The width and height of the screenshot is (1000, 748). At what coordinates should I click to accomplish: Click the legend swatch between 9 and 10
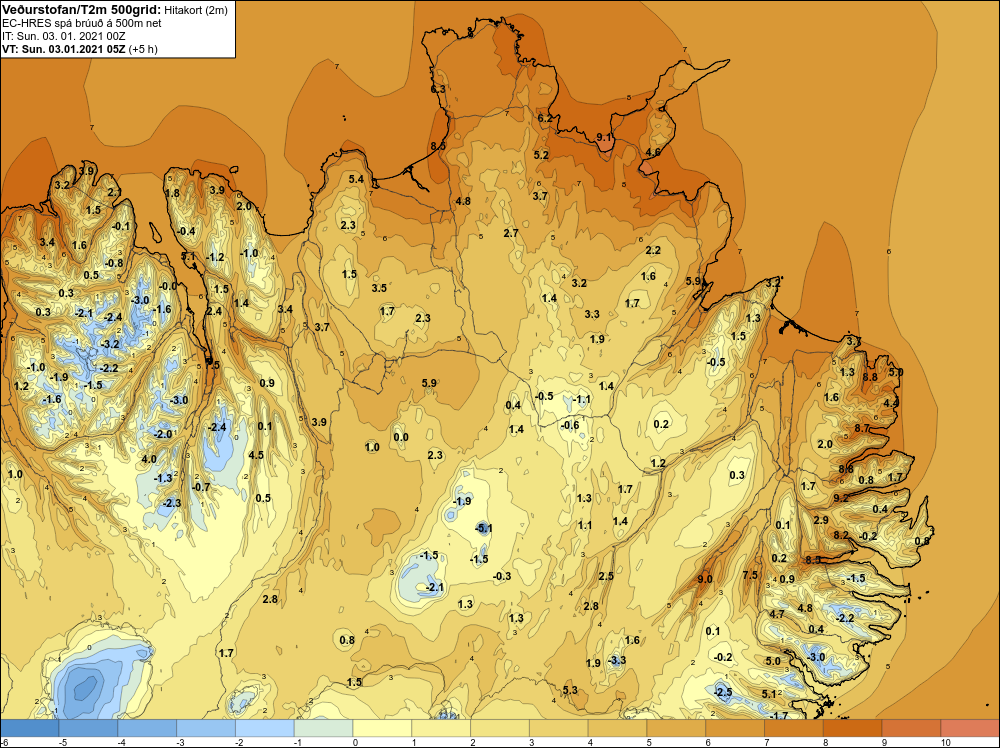(911, 728)
